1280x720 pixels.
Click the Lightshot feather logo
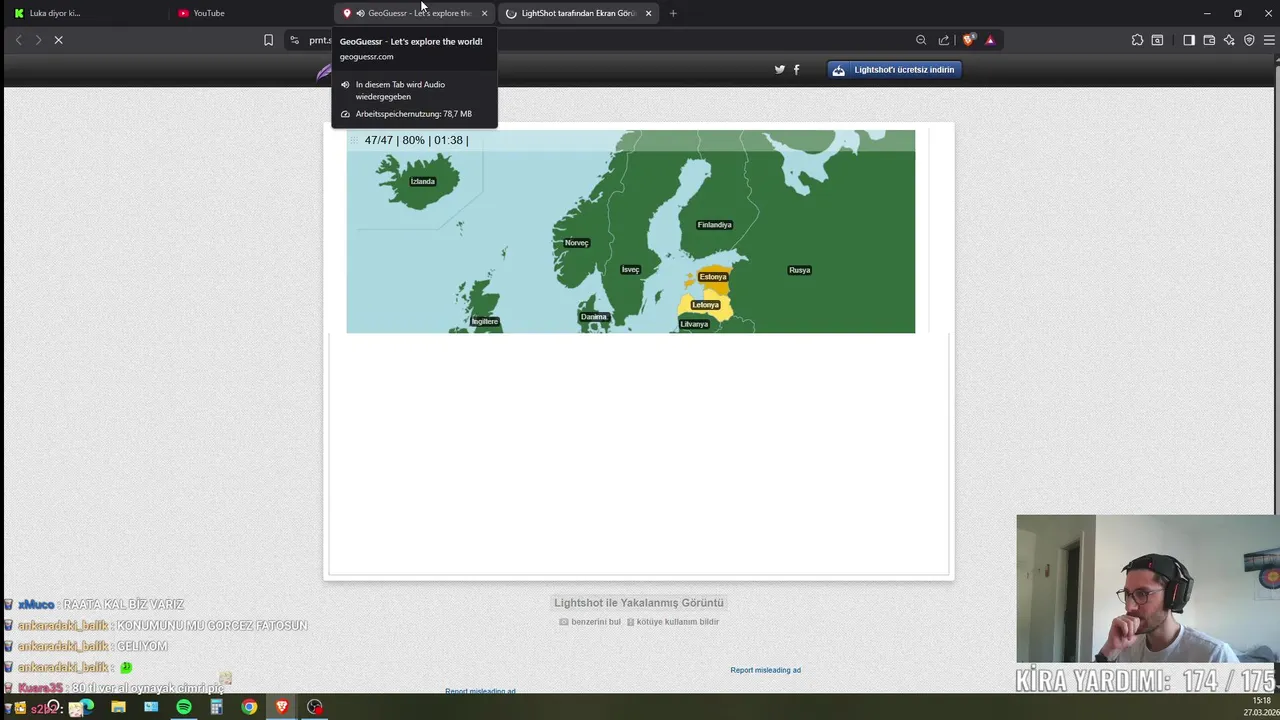pyautogui.click(x=324, y=71)
